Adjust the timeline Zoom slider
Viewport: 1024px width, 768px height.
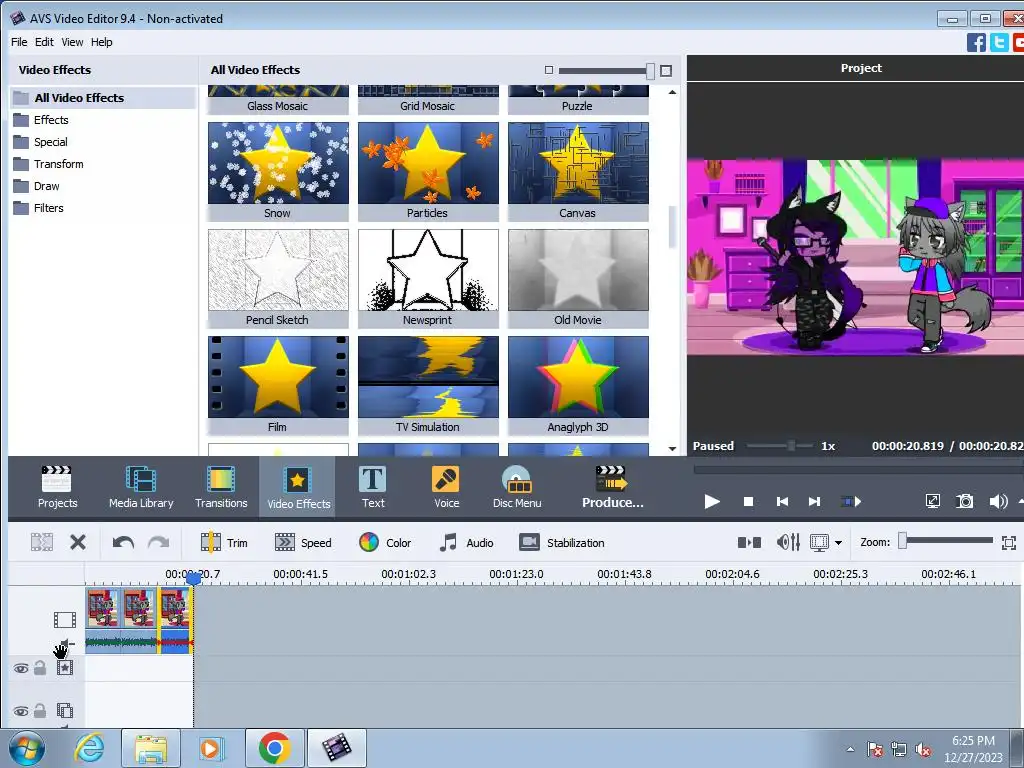948,541
